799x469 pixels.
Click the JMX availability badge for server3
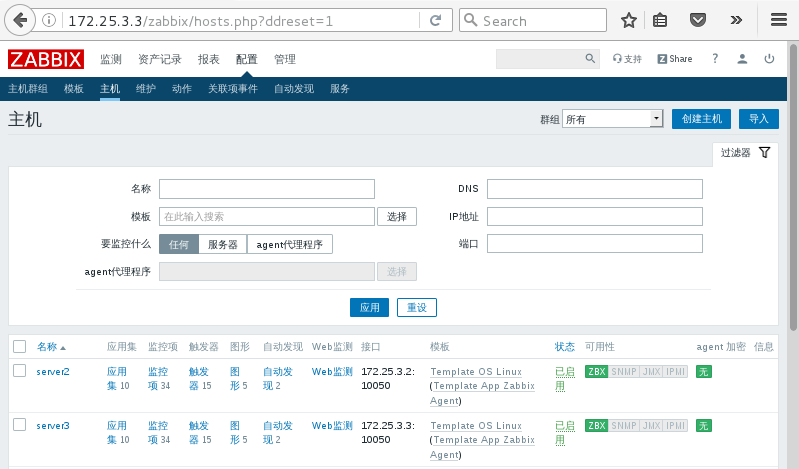pyautogui.click(x=652, y=426)
